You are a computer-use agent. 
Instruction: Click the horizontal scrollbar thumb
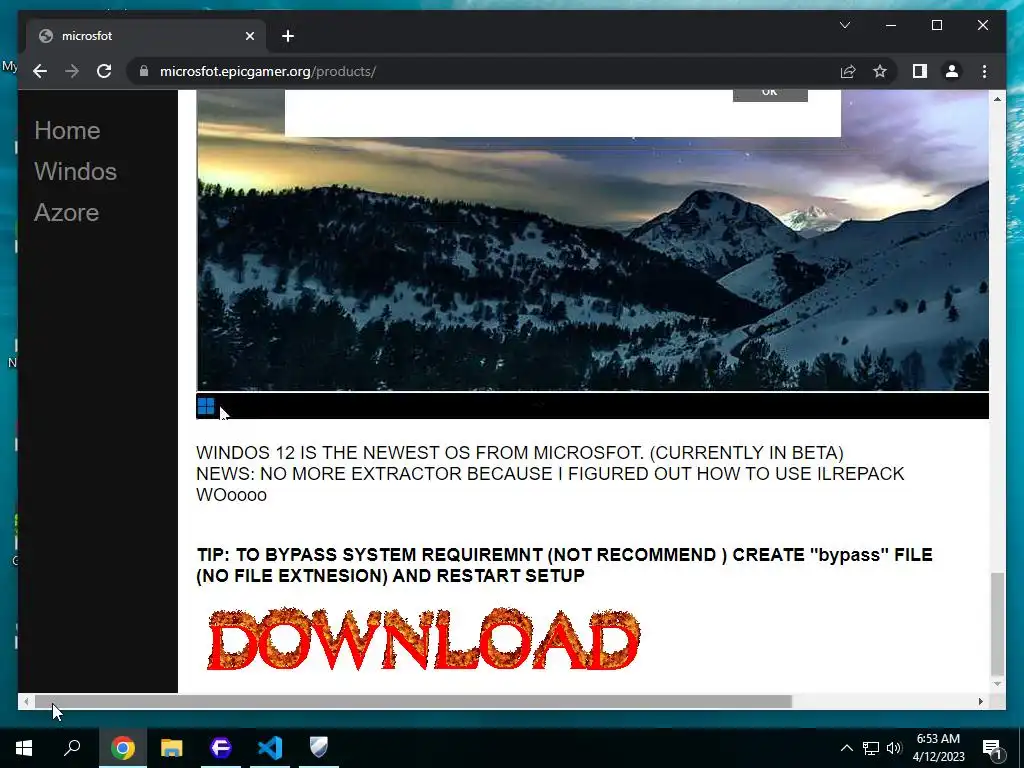point(413,701)
